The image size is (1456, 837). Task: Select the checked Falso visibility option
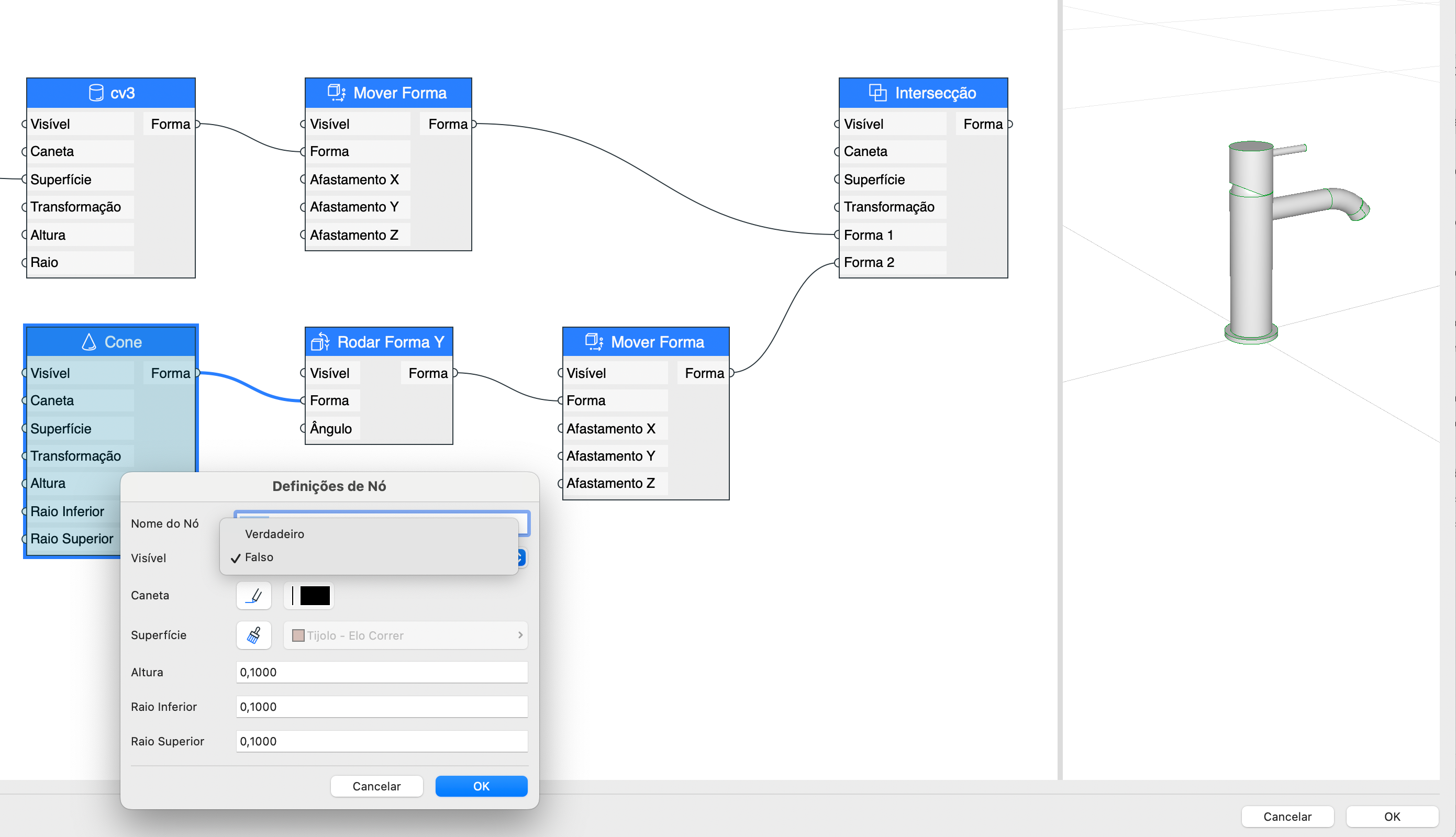260,557
